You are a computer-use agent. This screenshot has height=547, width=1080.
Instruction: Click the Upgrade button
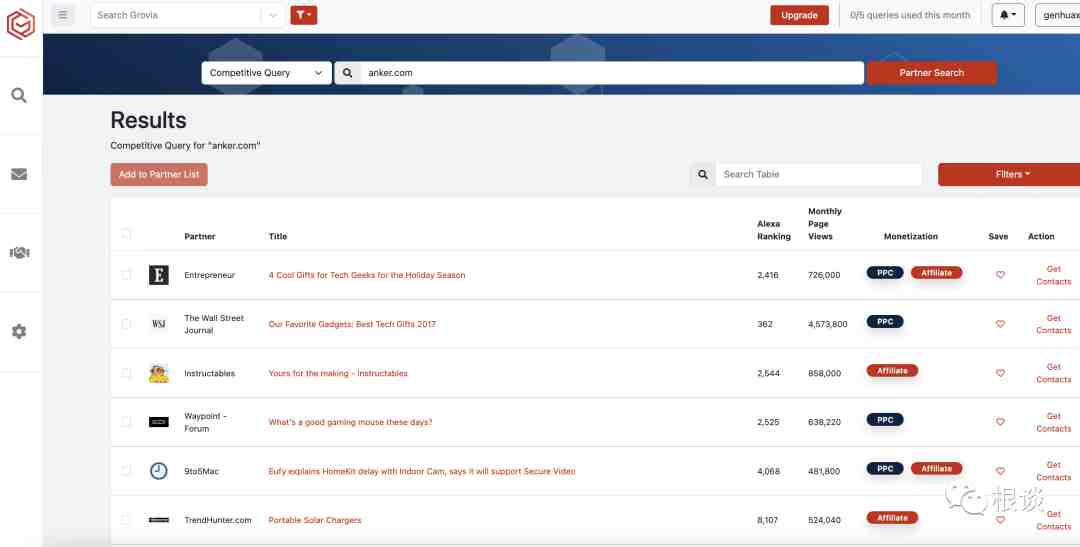click(x=799, y=14)
